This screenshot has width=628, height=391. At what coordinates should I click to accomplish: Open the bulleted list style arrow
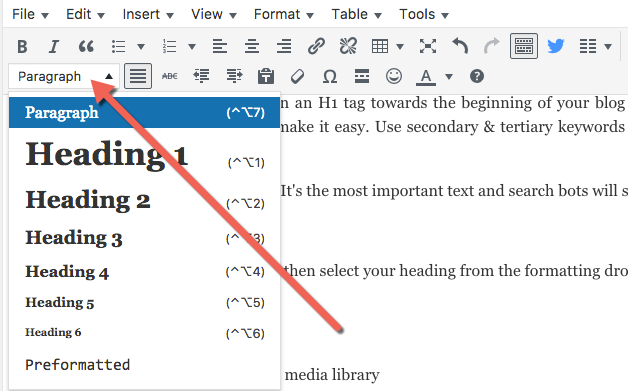[x=141, y=47]
